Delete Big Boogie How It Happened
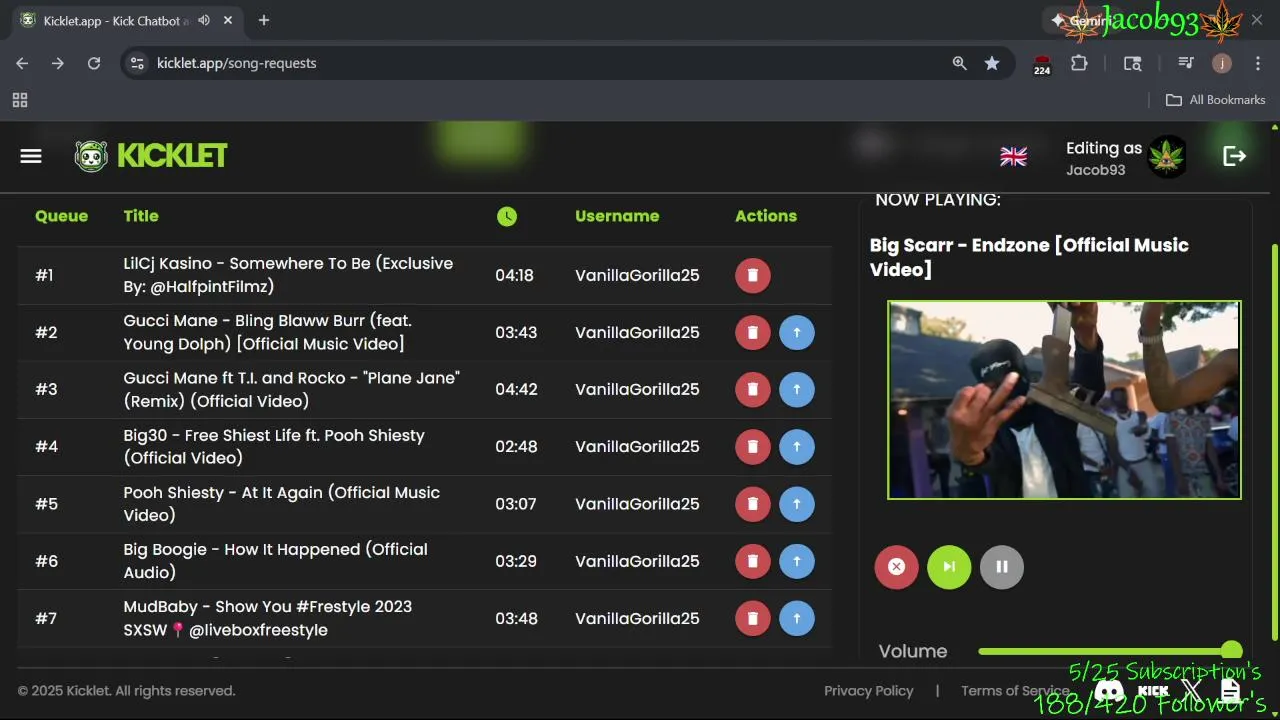This screenshot has width=1280, height=720. point(753,561)
